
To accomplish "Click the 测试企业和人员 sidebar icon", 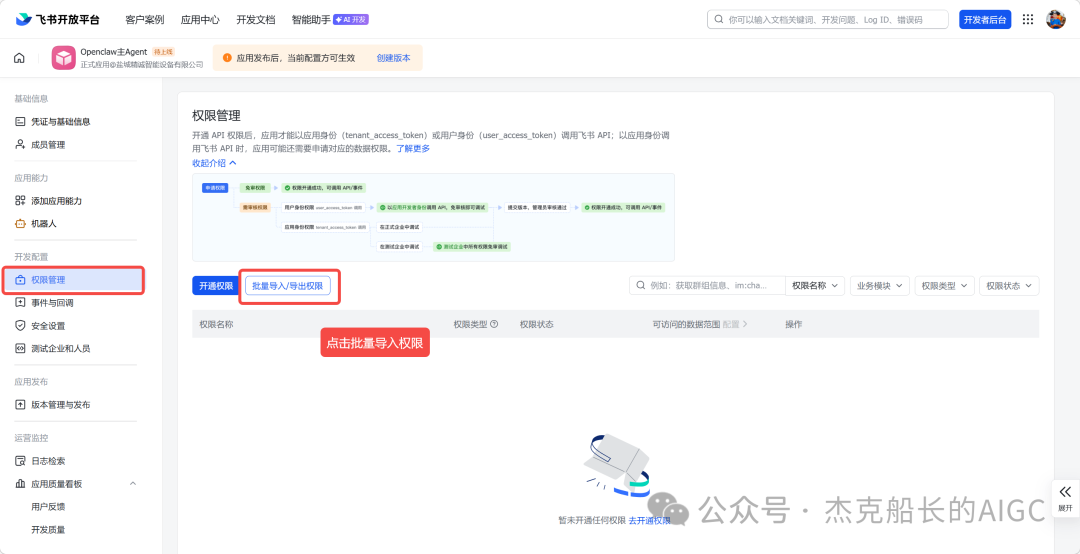I will [20, 349].
